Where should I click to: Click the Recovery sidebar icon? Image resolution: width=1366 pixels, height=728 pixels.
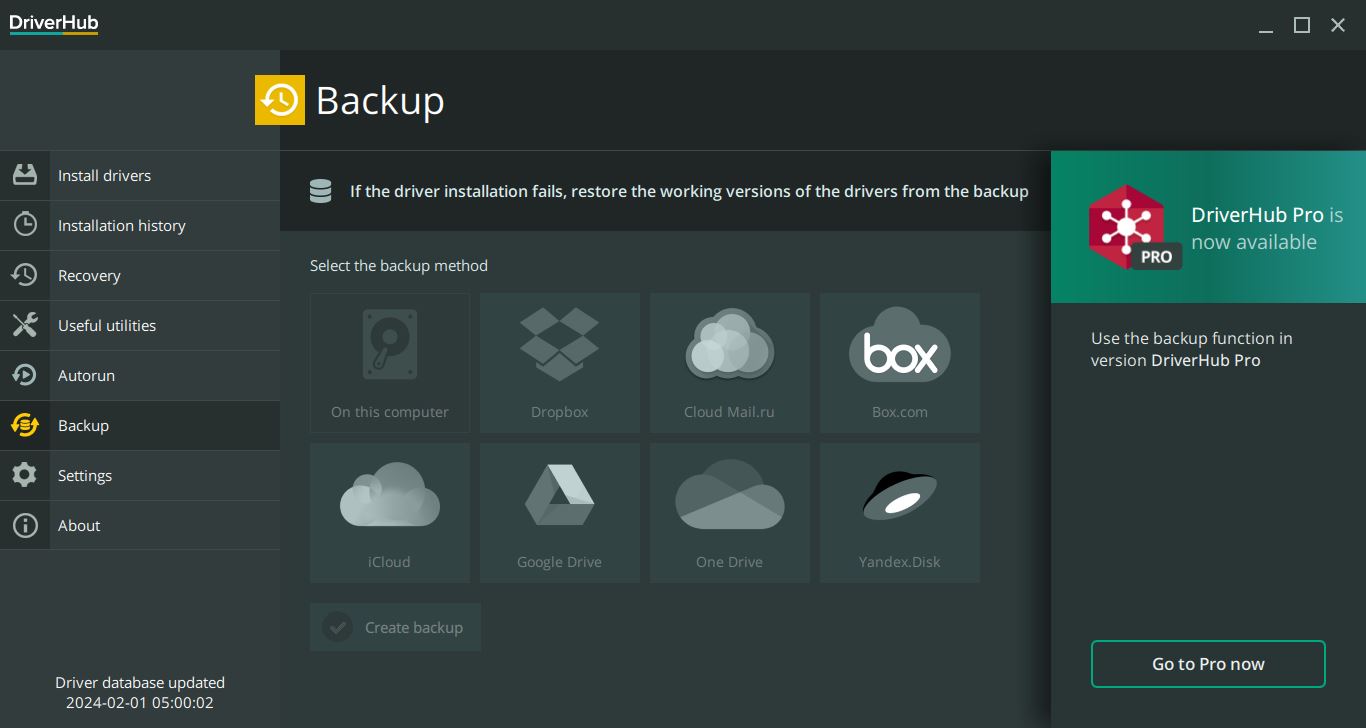pyautogui.click(x=25, y=275)
